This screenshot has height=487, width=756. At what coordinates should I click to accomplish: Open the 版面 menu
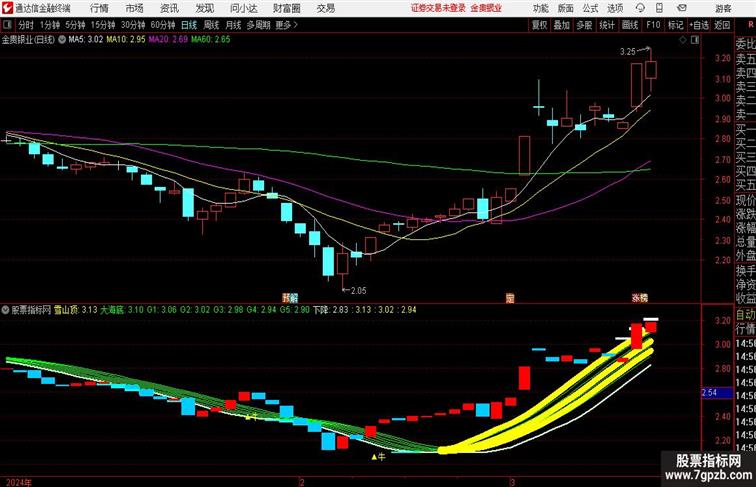pos(566,8)
